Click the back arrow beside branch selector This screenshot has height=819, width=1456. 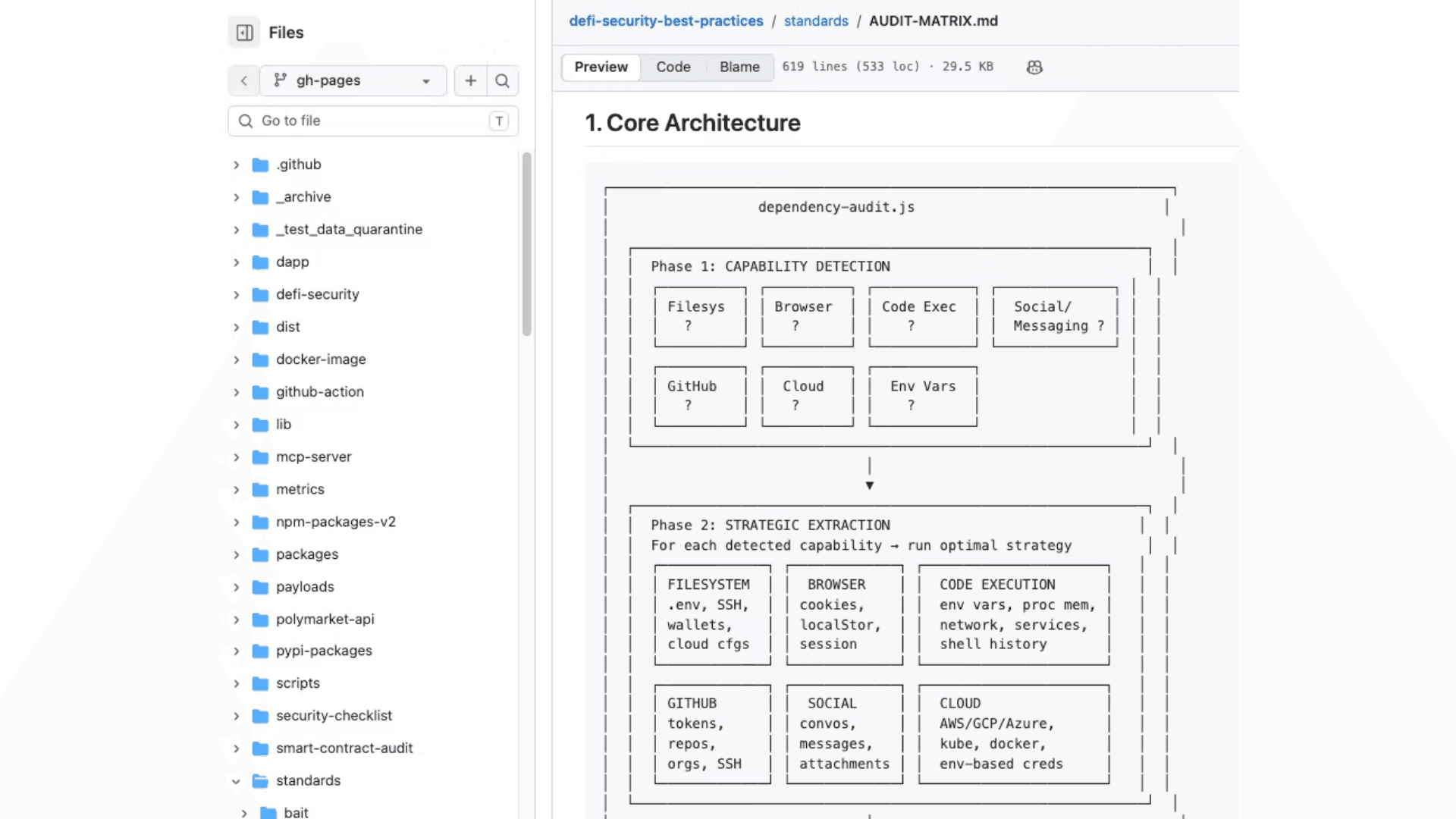point(243,80)
